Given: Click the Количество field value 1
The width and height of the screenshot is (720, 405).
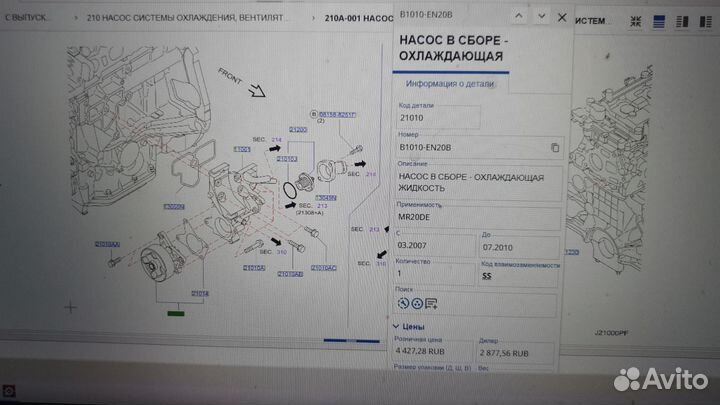Looking at the screenshot, I should (x=434, y=274).
